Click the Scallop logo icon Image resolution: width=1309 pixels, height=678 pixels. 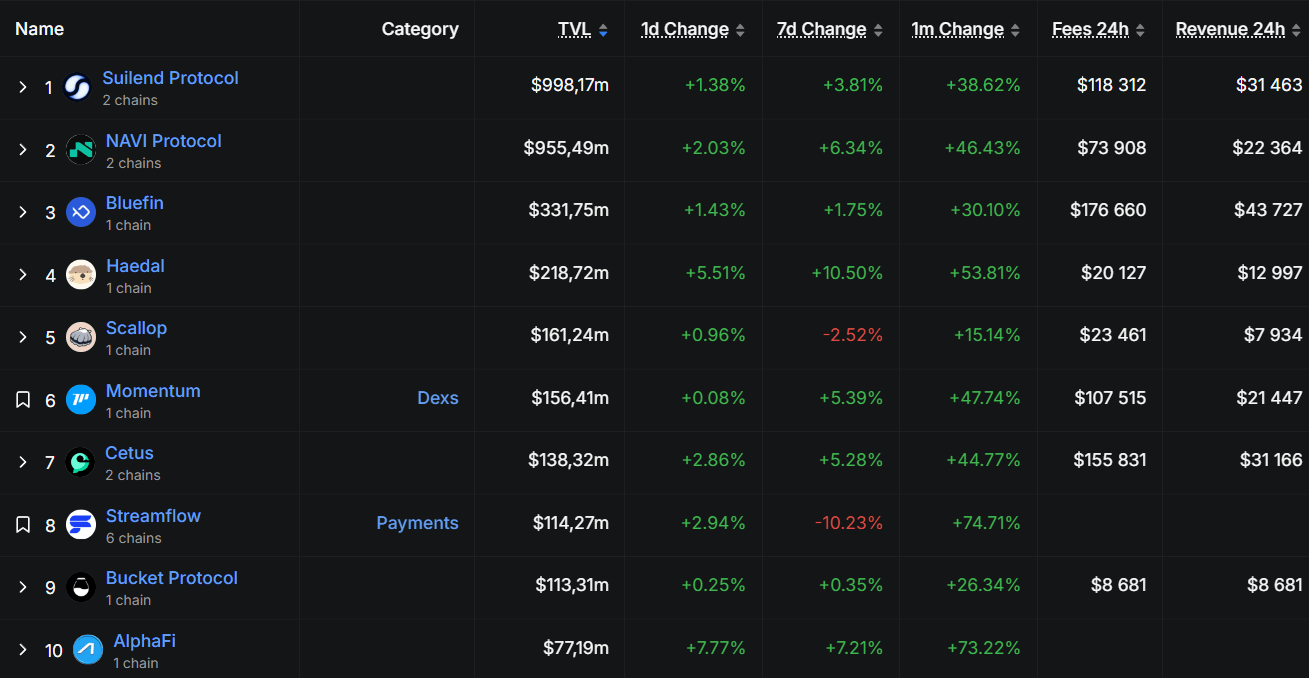coord(81,337)
